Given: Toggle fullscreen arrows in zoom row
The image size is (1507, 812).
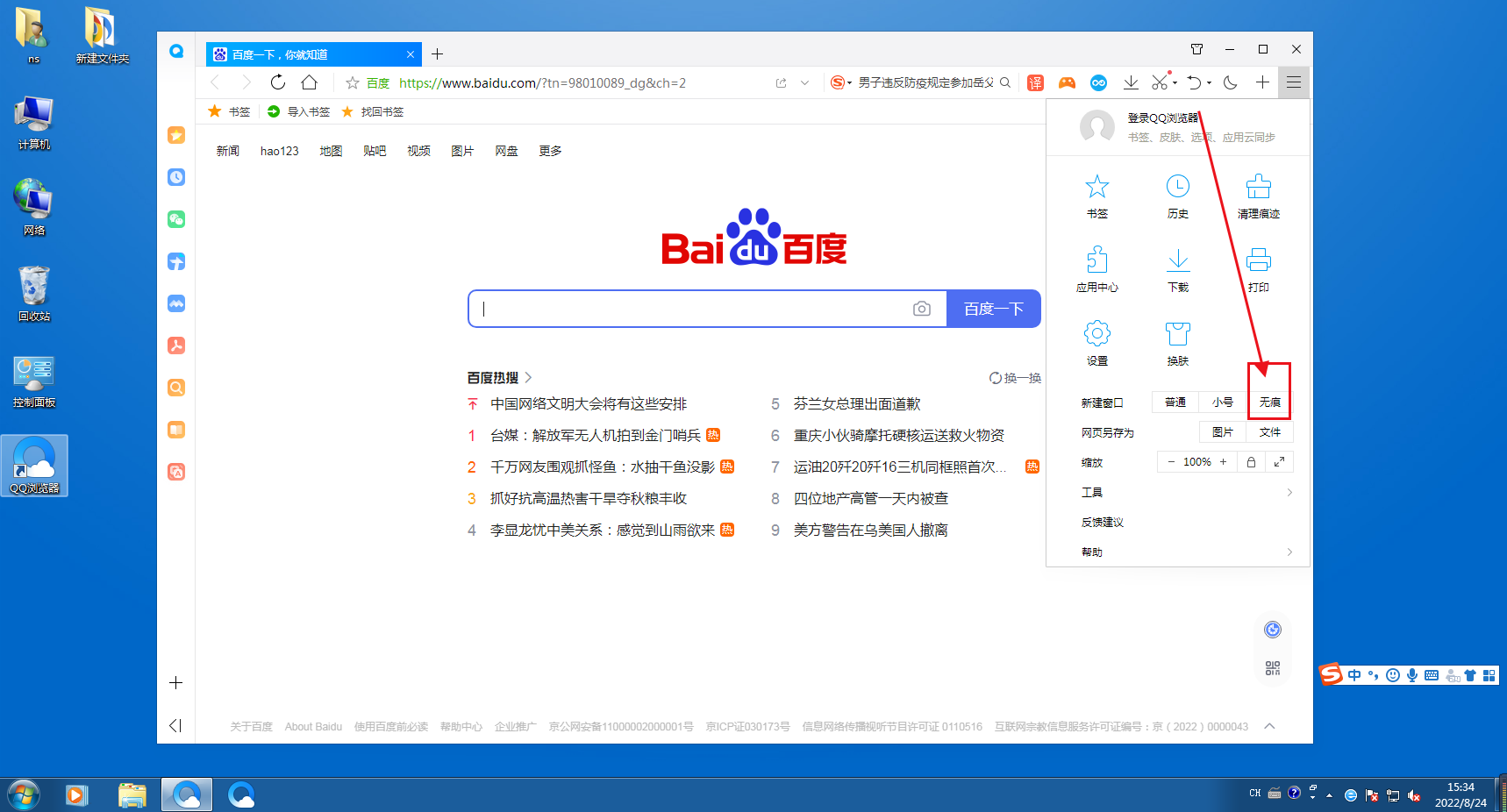Looking at the screenshot, I should (1279, 462).
